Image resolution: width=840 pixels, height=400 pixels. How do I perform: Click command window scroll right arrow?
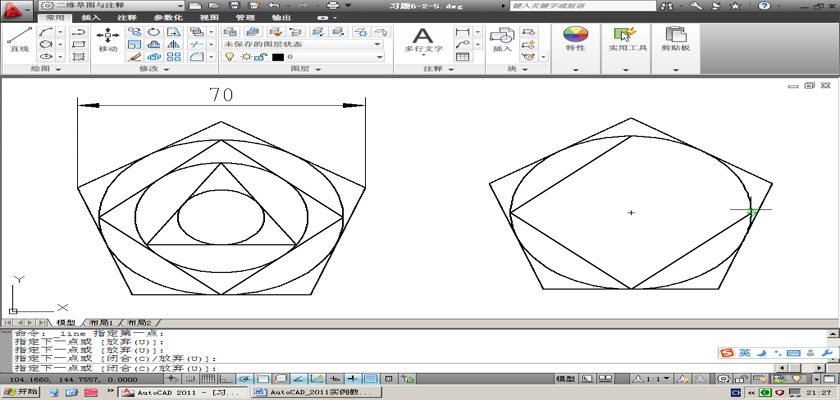[x=820, y=368]
